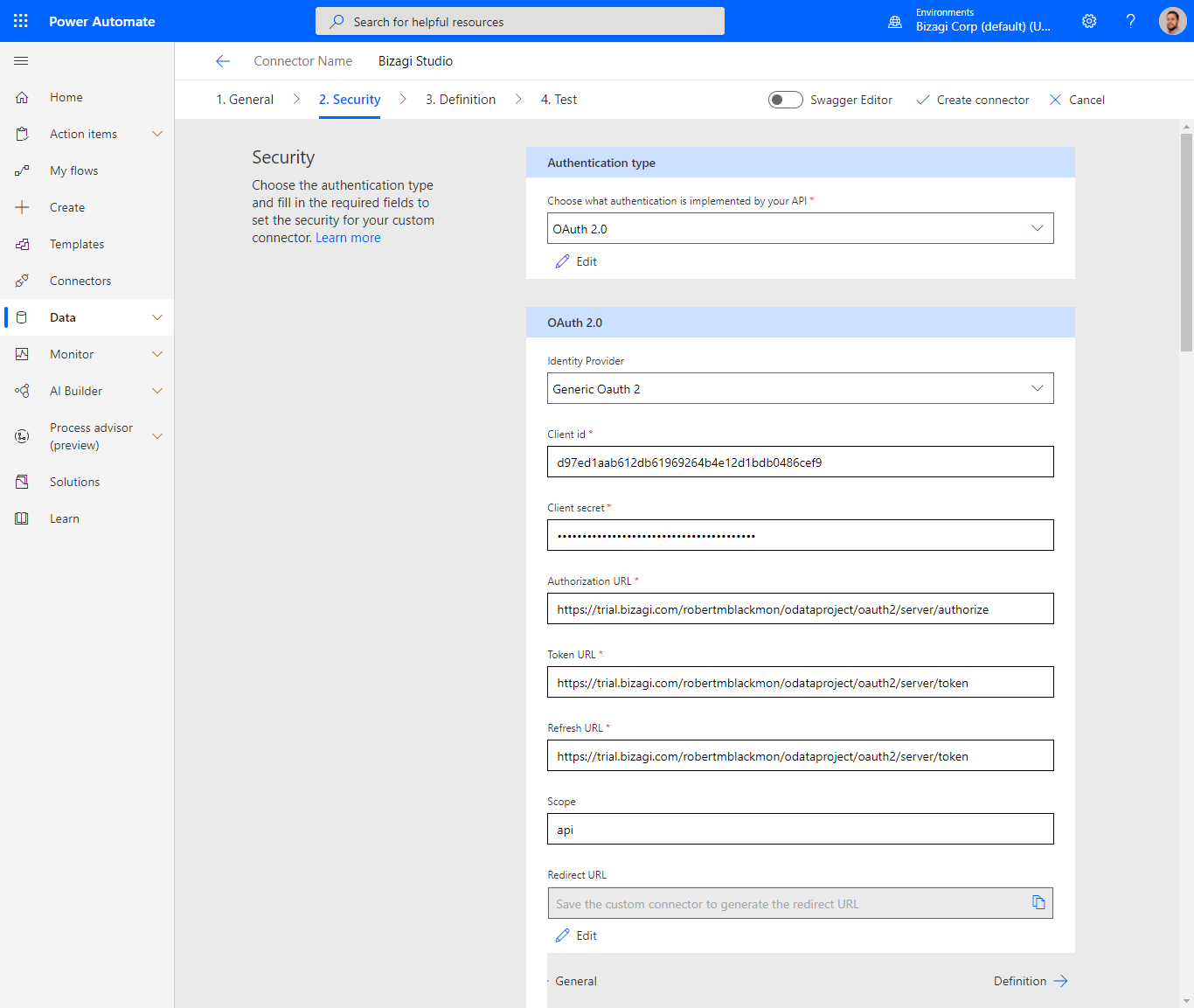Click Edit under authentication type
The height and width of the screenshot is (1008, 1194).
[x=576, y=261]
